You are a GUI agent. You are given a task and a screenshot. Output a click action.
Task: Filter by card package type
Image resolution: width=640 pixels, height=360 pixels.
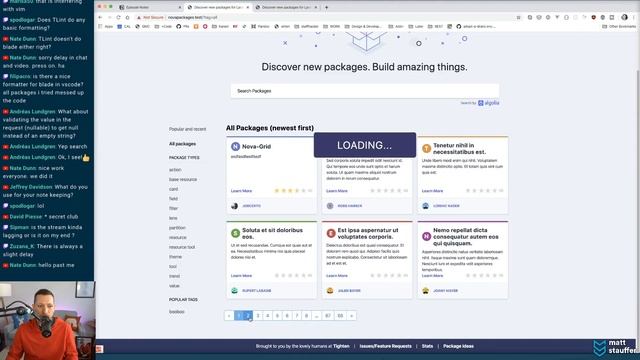173,189
